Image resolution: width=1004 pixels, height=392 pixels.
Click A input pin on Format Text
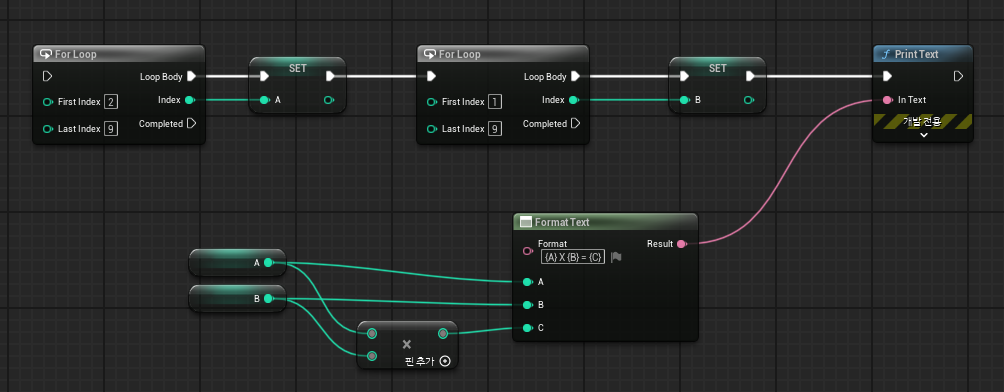(x=527, y=281)
